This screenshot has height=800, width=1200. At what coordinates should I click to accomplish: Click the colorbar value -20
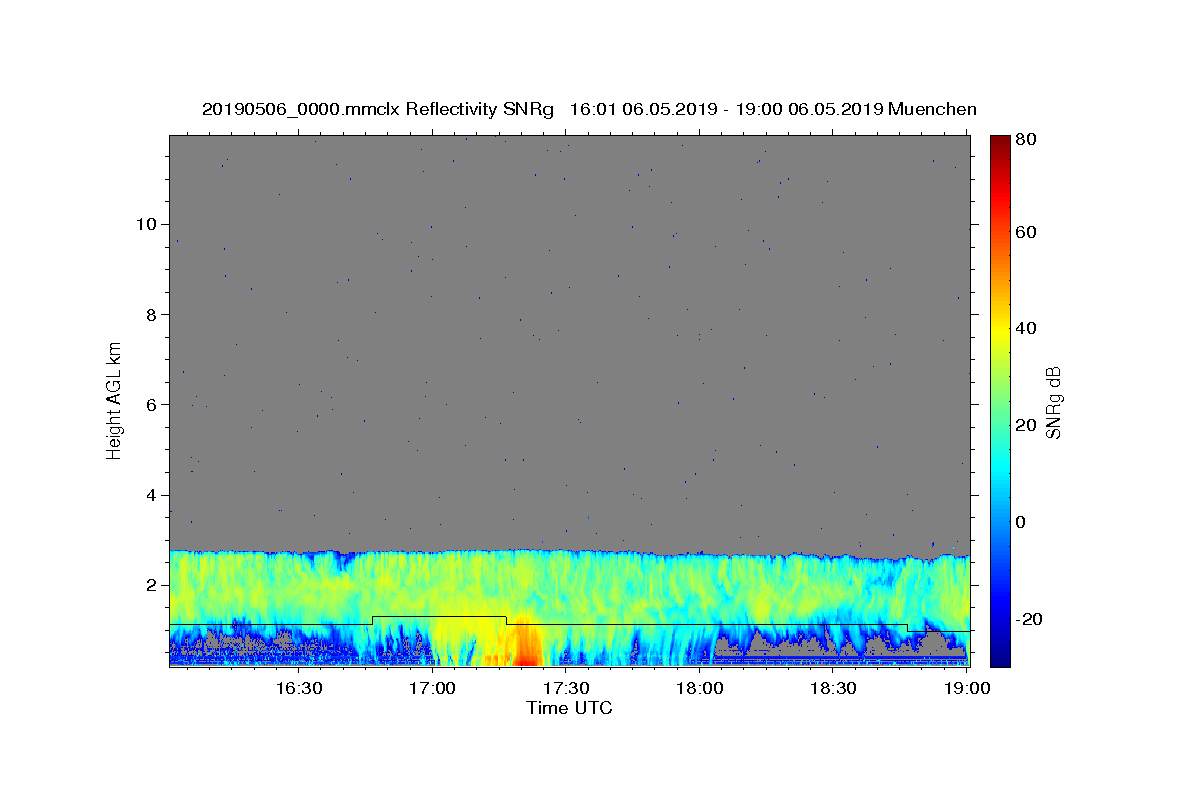click(x=1029, y=619)
